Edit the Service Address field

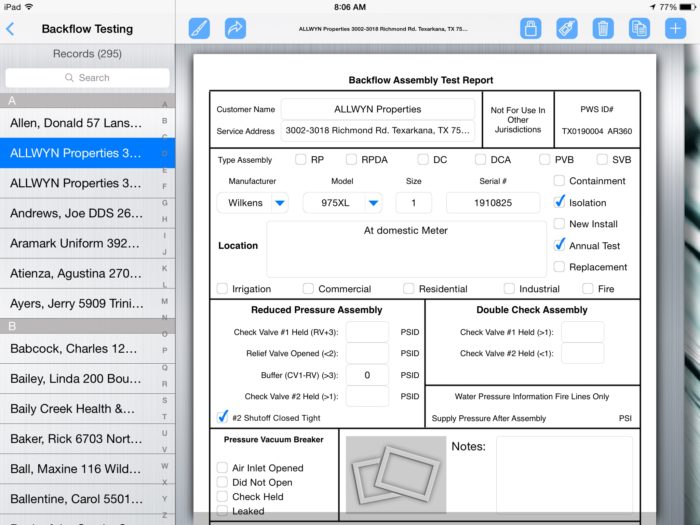[x=378, y=130]
